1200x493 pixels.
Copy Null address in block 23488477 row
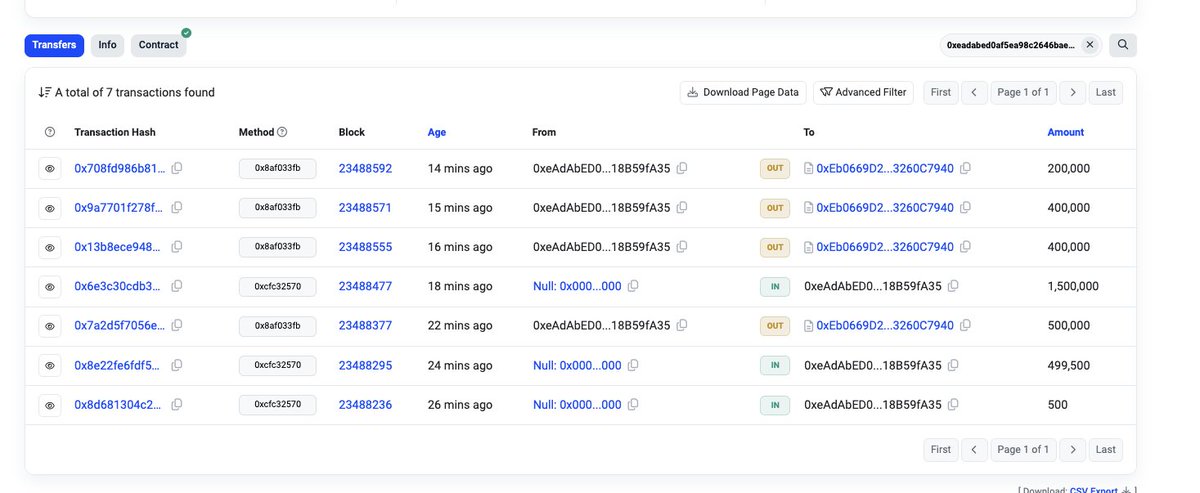[x=633, y=286]
